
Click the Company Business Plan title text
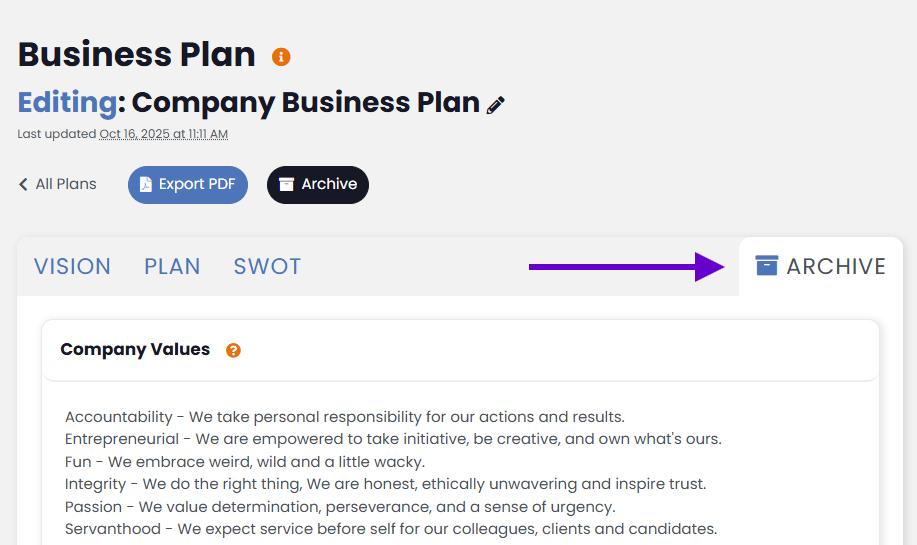306,102
